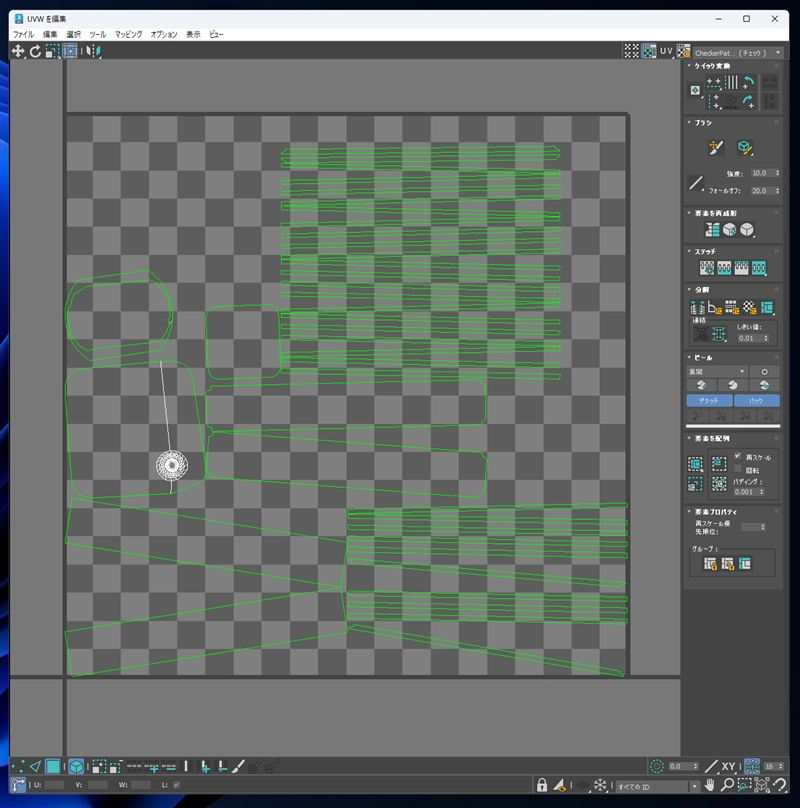Select the Polygon sub-object mode icon
800x808 pixels.
pyautogui.click(x=53, y=766)
